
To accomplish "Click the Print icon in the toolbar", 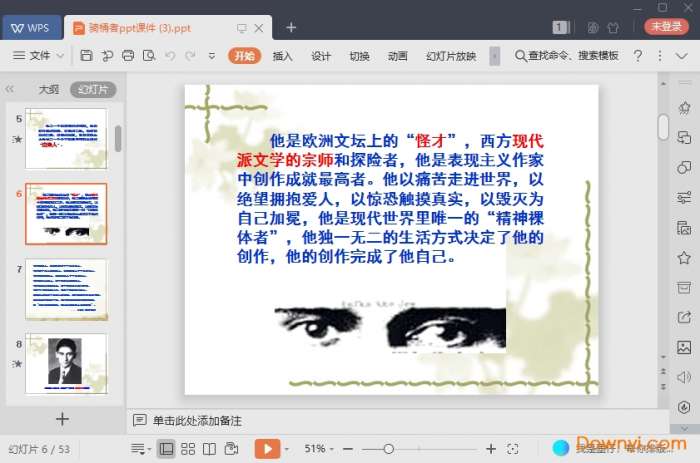I will point(128,56).
